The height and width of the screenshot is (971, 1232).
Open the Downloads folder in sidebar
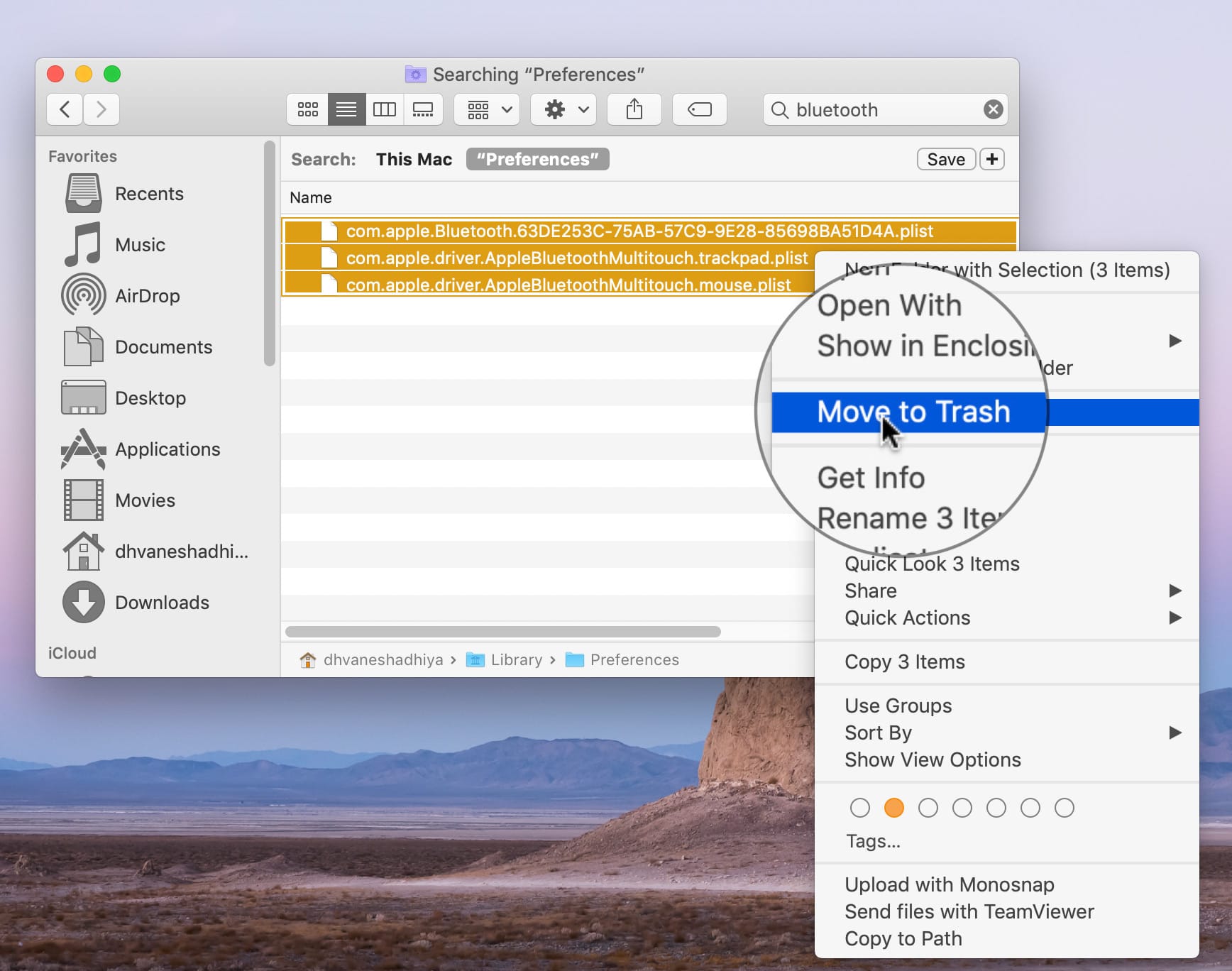[162, 602]
